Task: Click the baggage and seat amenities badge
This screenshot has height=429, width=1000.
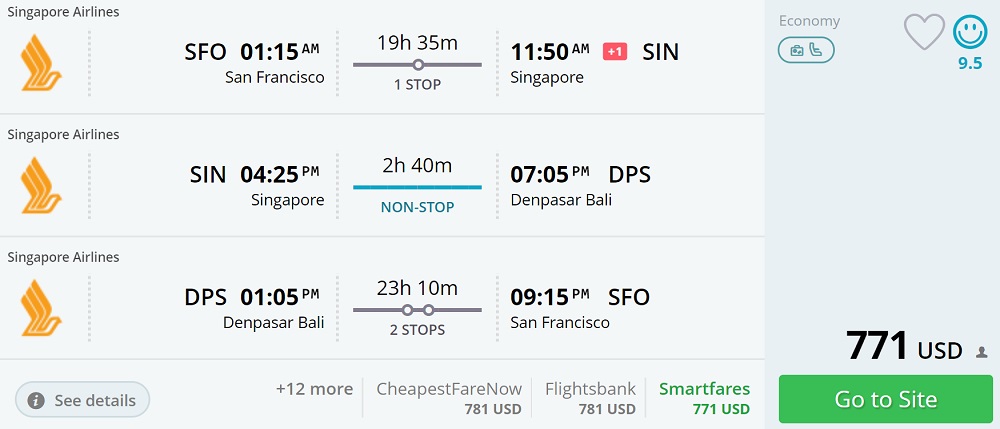Action: [806, 50]
